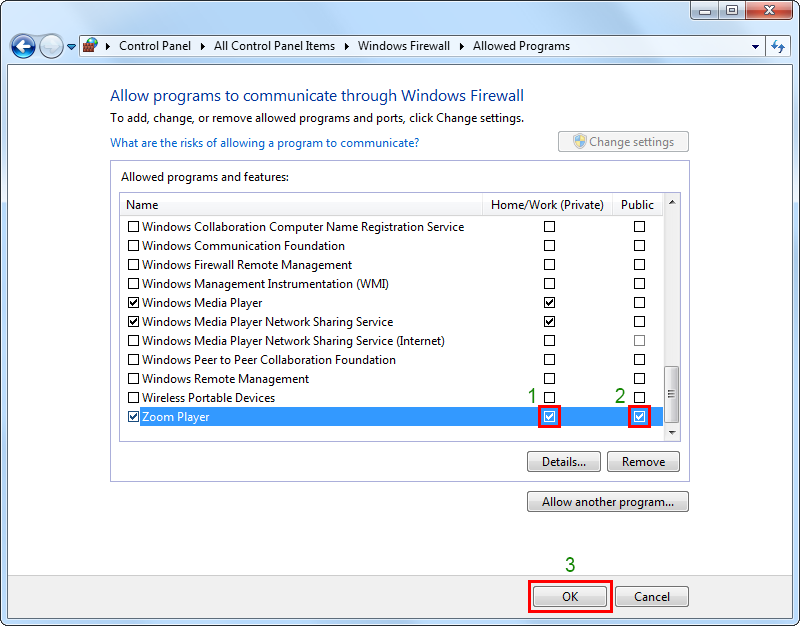
Task: Click the Remove button
Action: (643, 462)
